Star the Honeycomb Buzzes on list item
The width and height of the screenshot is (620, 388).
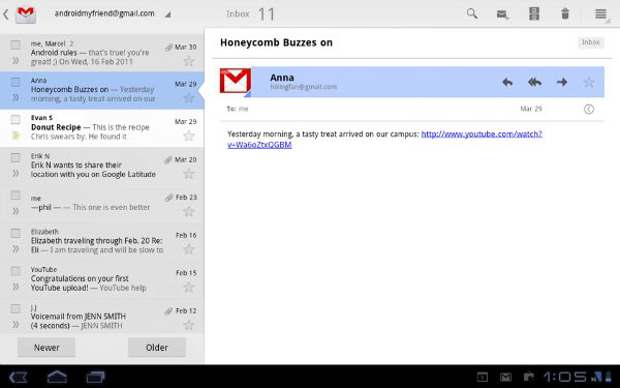pyautogui.click(x=189, y=98)
